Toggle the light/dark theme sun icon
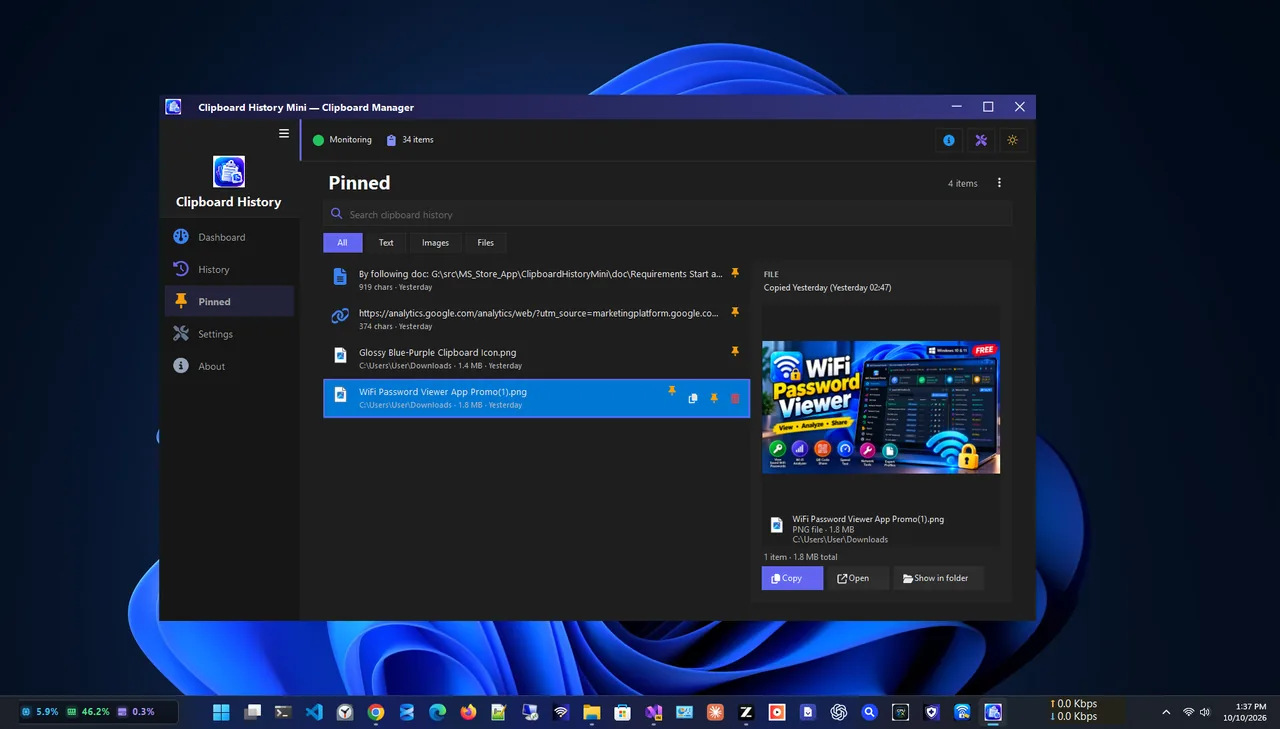1280x729 pixels. click(x=1013, y=140)
